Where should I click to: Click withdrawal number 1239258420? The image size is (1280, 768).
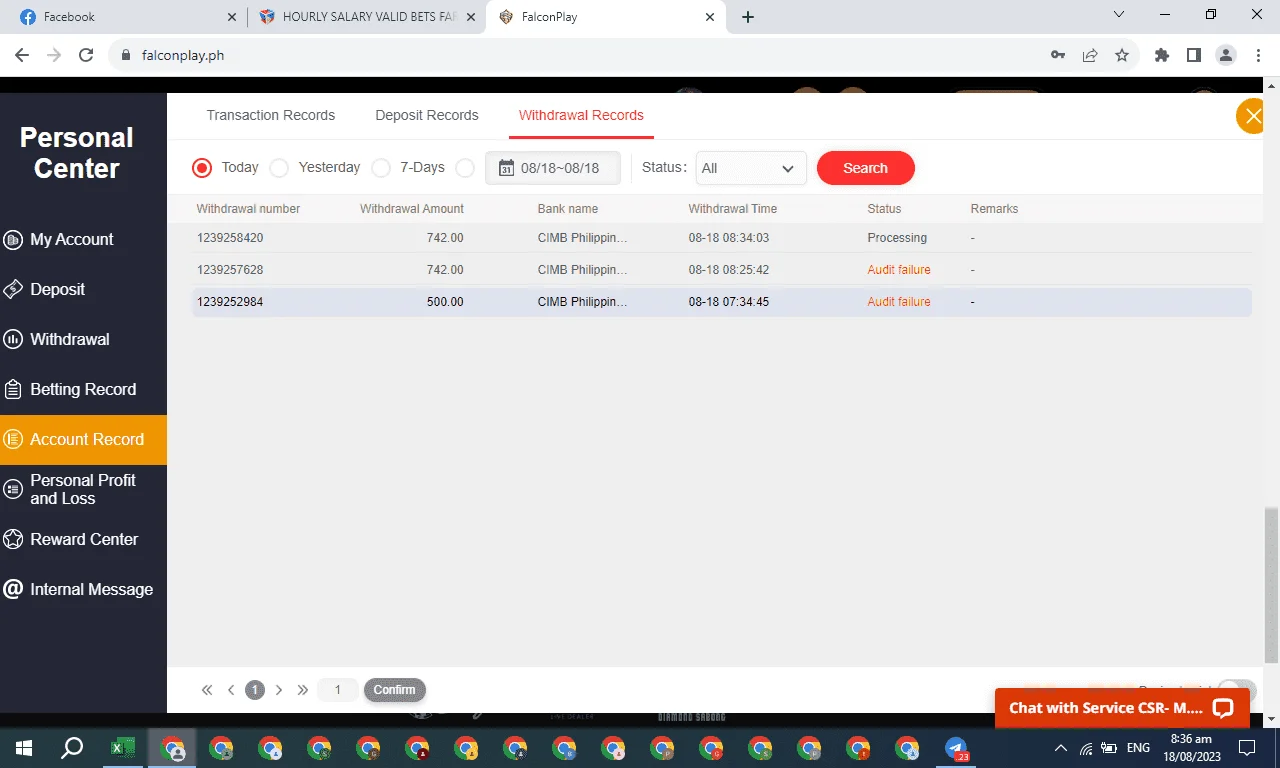[x=230, y=238]
